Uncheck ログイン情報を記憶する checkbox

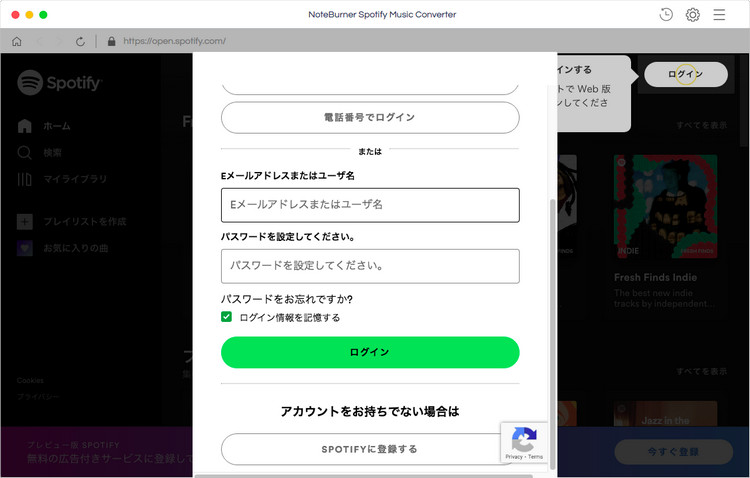(226, 317)
